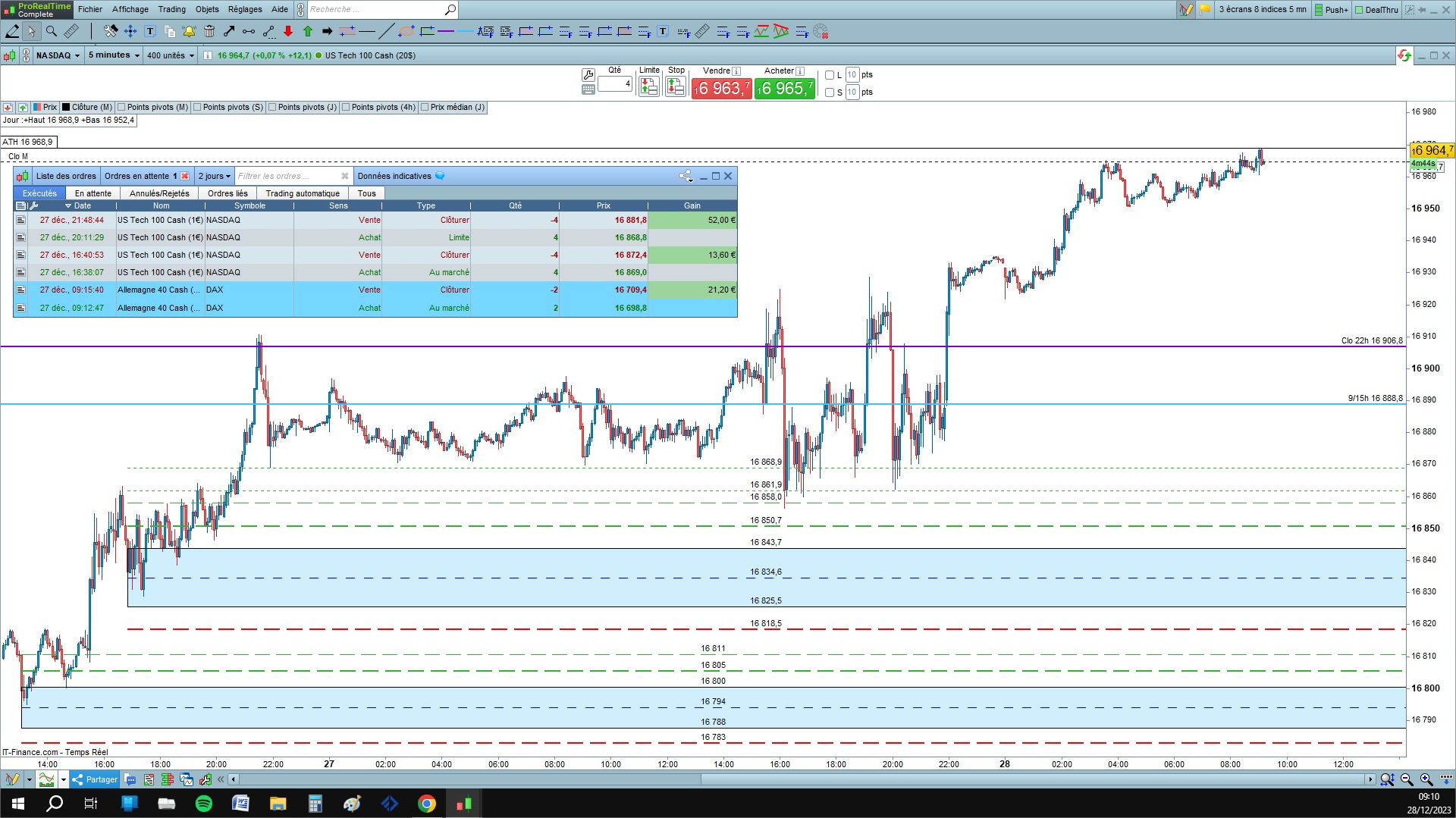Enable the Prix médian (J) checkbox

425,108
